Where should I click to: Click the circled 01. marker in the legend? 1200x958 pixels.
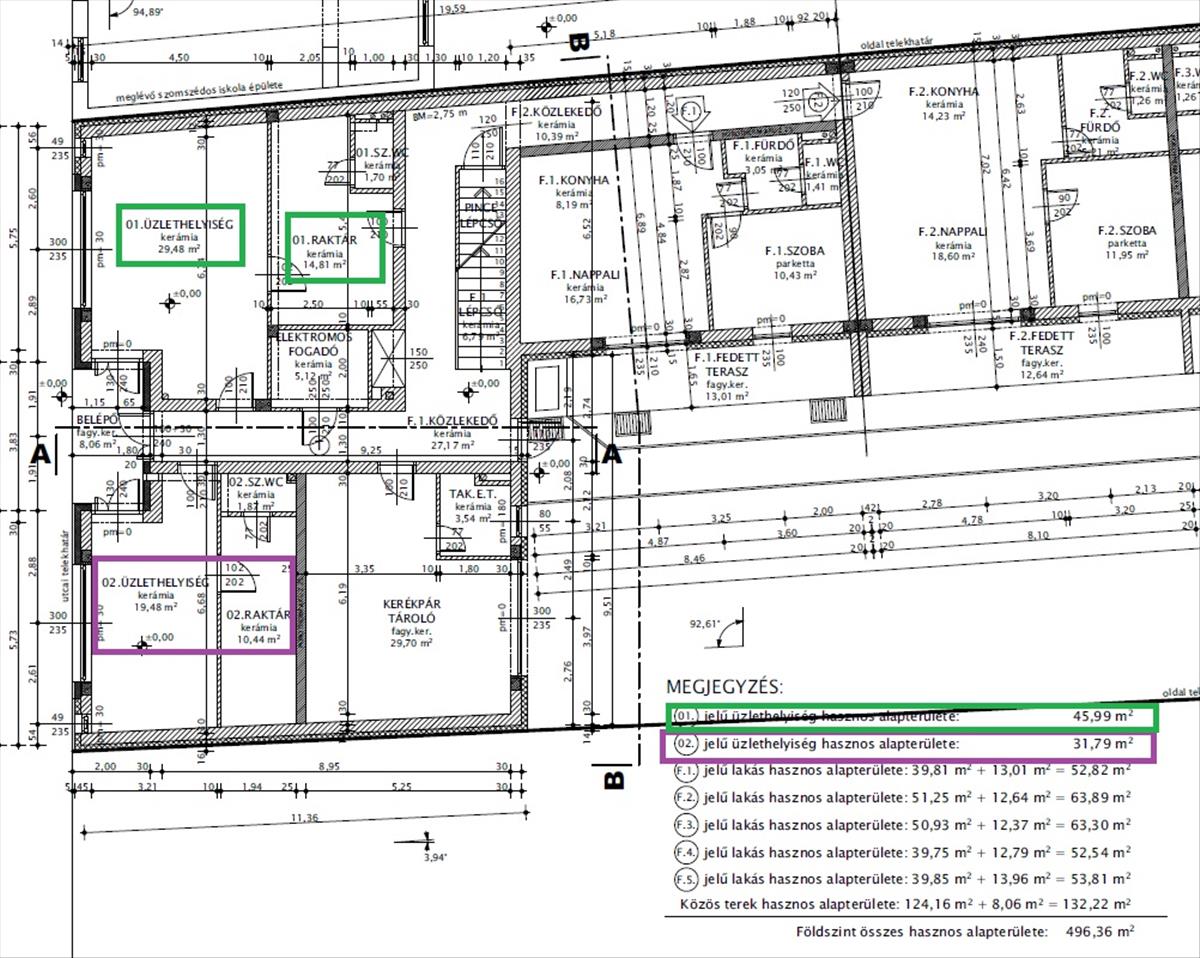pyautogui.click(x=685, y=717)
